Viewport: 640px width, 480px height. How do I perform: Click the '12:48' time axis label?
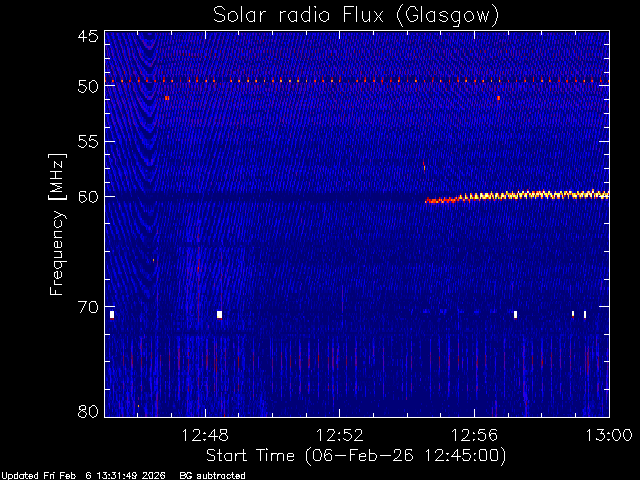(205, 435)
